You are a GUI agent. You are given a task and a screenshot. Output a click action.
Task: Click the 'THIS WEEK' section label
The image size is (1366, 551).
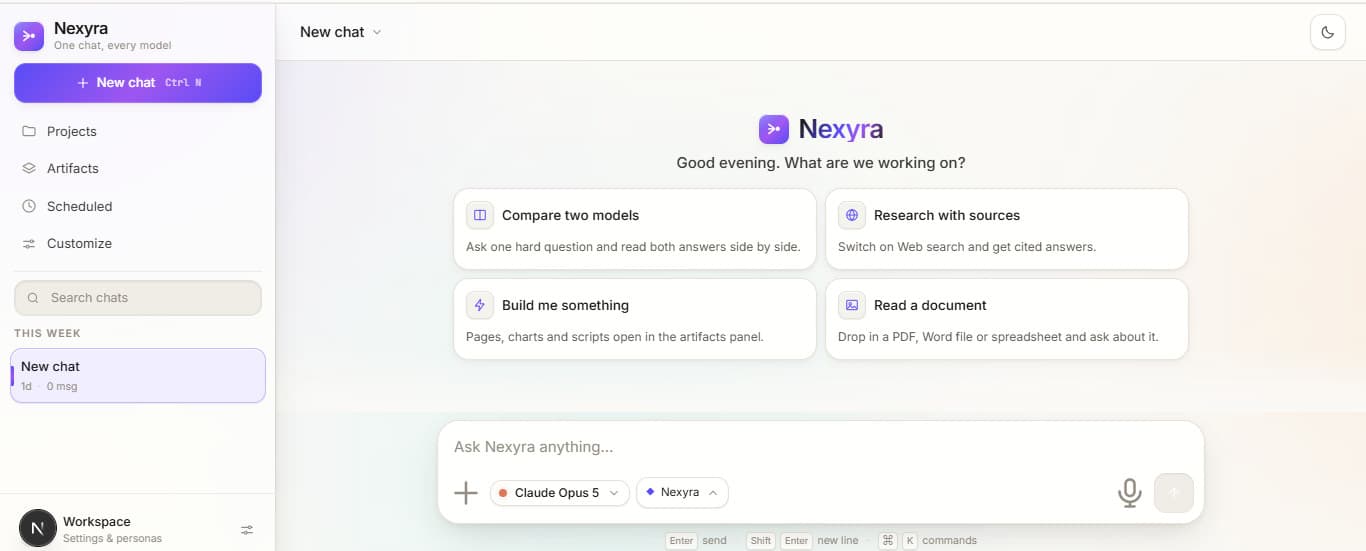(47, 333)
